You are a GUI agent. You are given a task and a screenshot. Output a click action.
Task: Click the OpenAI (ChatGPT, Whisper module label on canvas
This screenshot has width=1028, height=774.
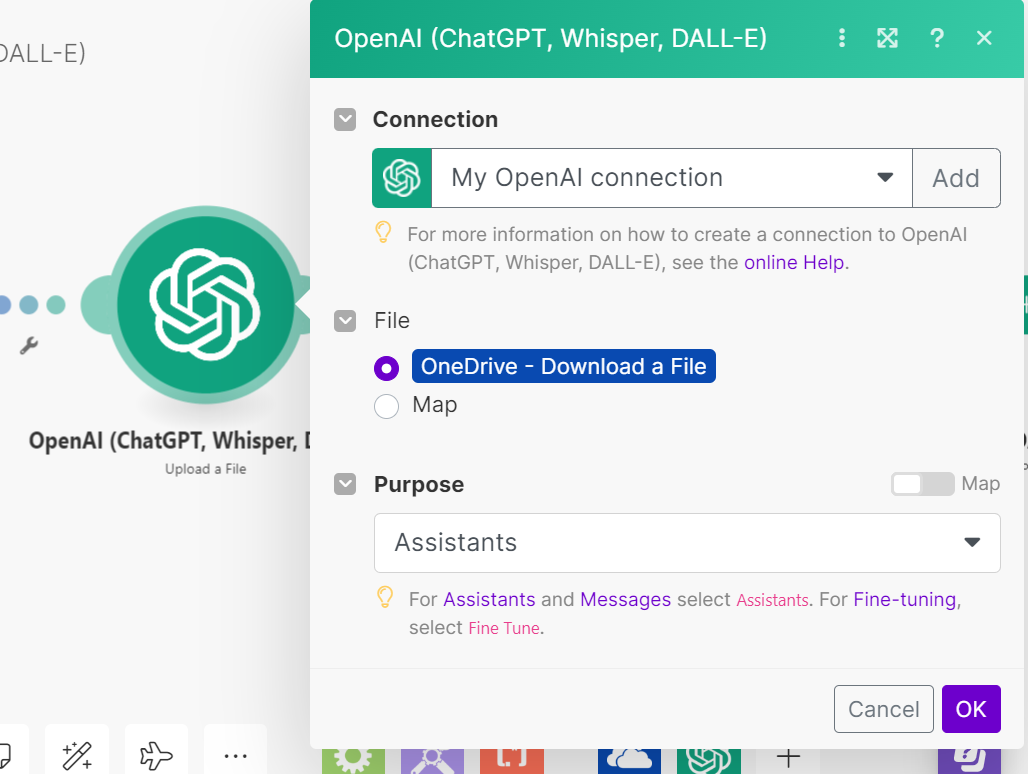coord(169,441)
